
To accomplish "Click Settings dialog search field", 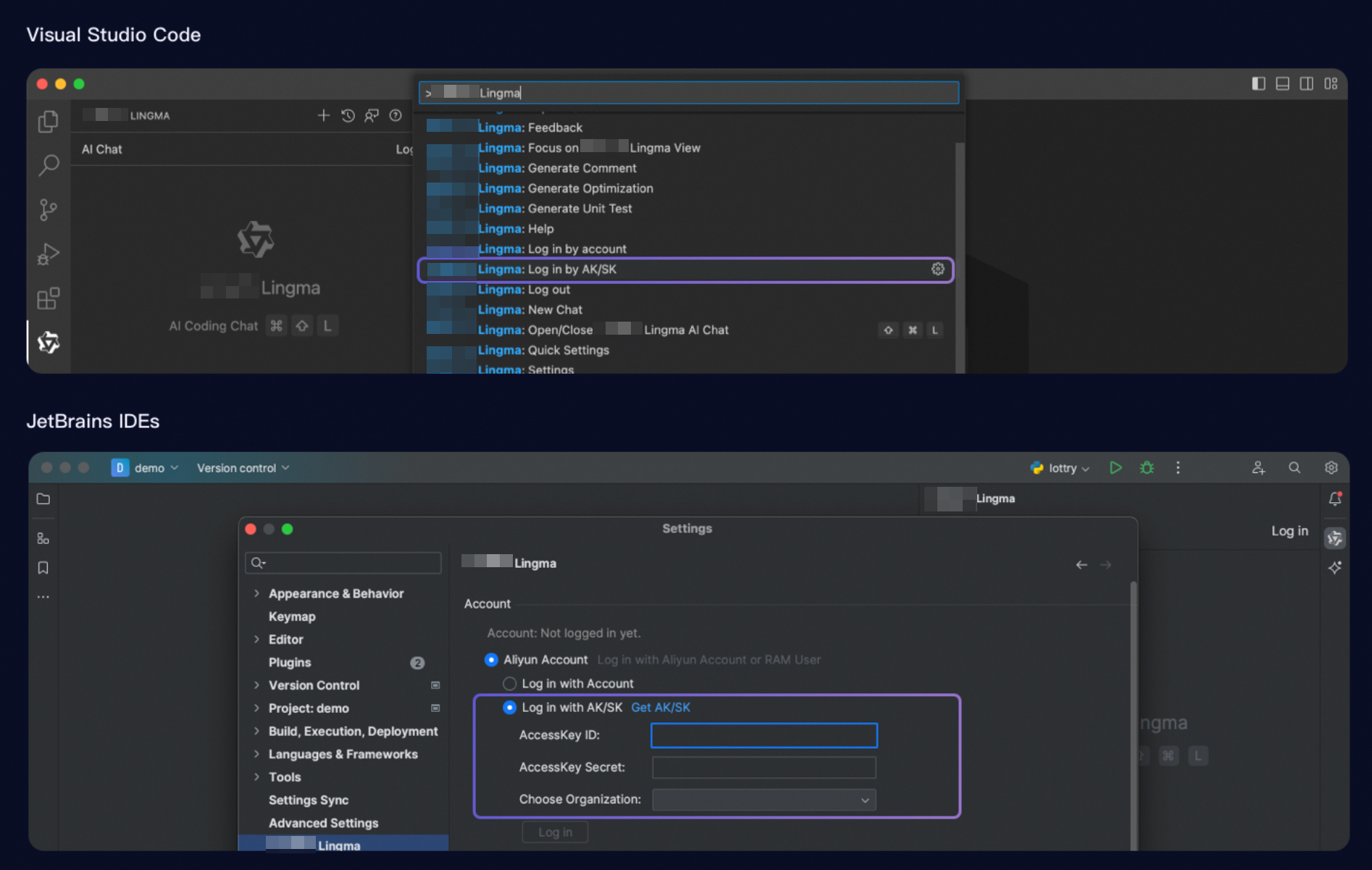I will pos(343,563).
